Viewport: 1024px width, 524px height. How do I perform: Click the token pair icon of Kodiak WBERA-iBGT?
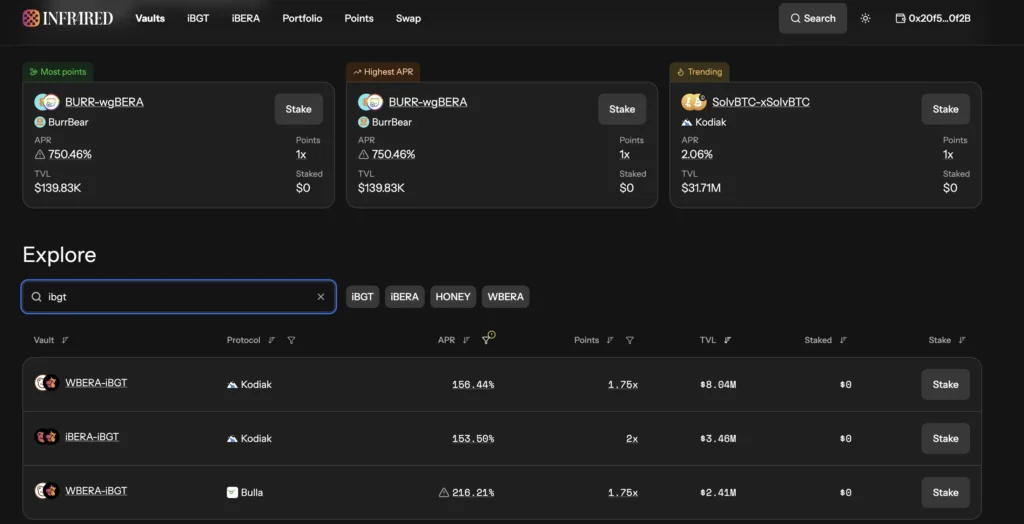tap(47, 383)
